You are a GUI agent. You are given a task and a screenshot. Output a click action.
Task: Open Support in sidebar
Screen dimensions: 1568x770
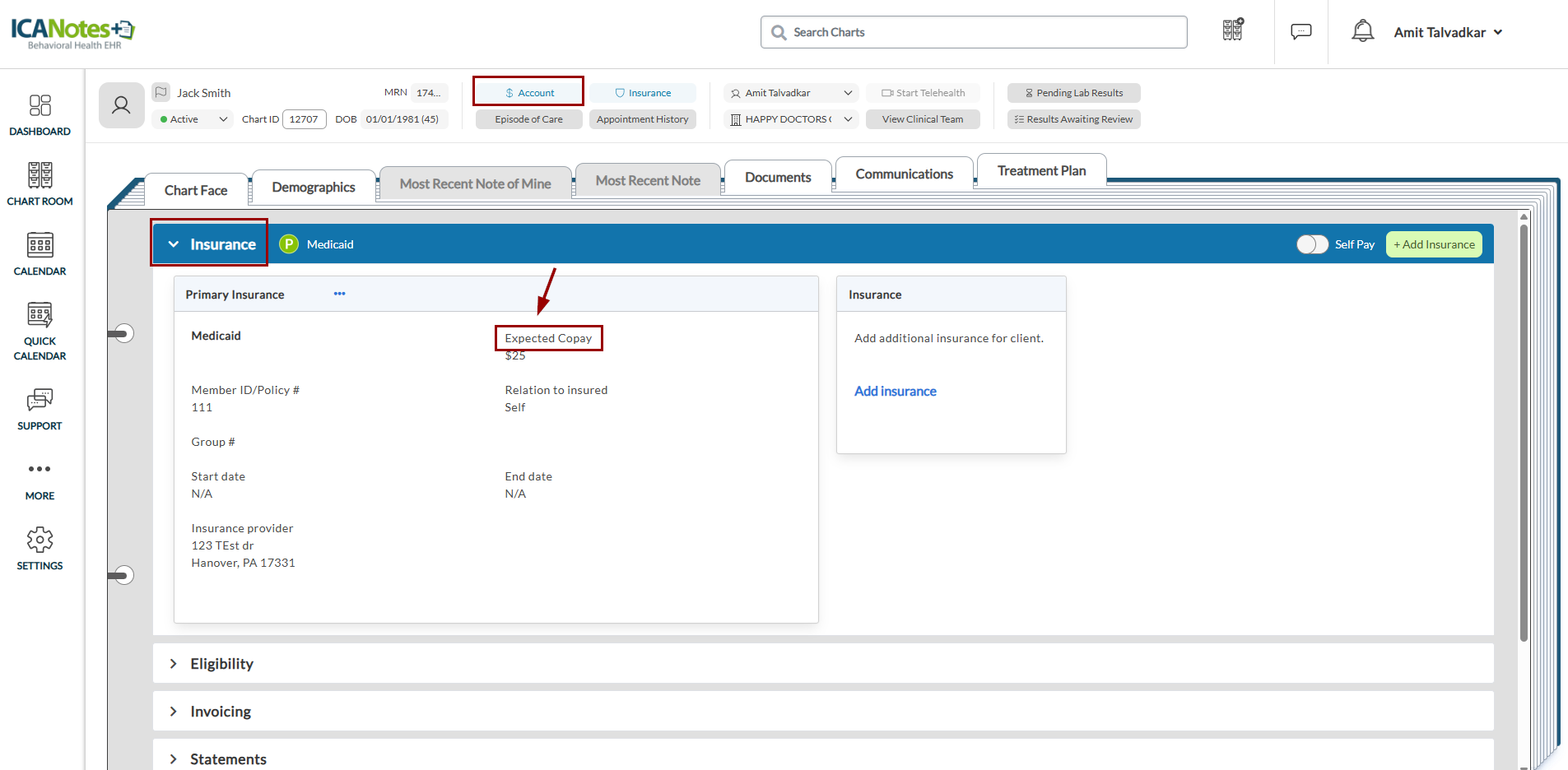point(40,409)
